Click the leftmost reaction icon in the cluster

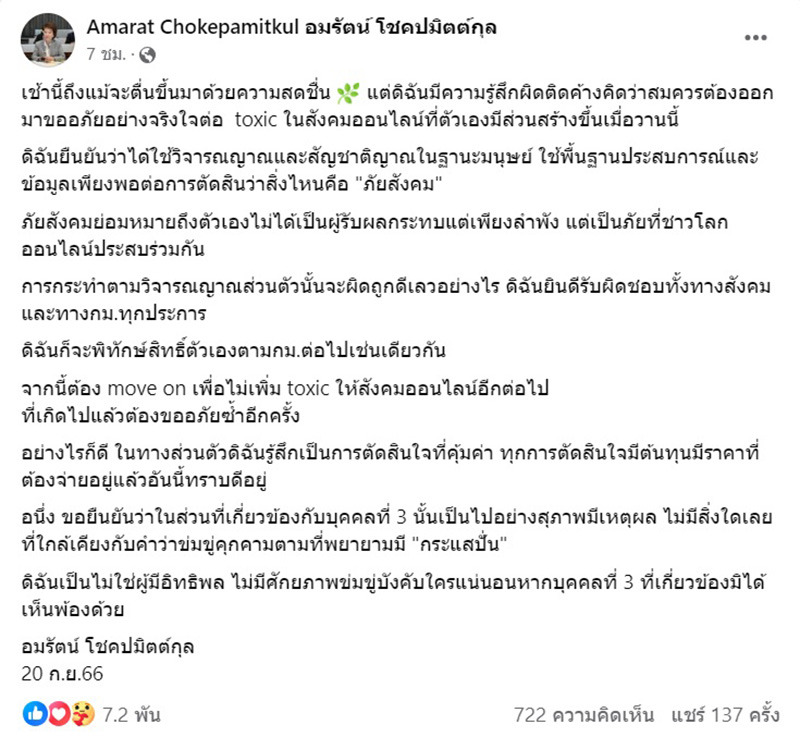point(35,713)
